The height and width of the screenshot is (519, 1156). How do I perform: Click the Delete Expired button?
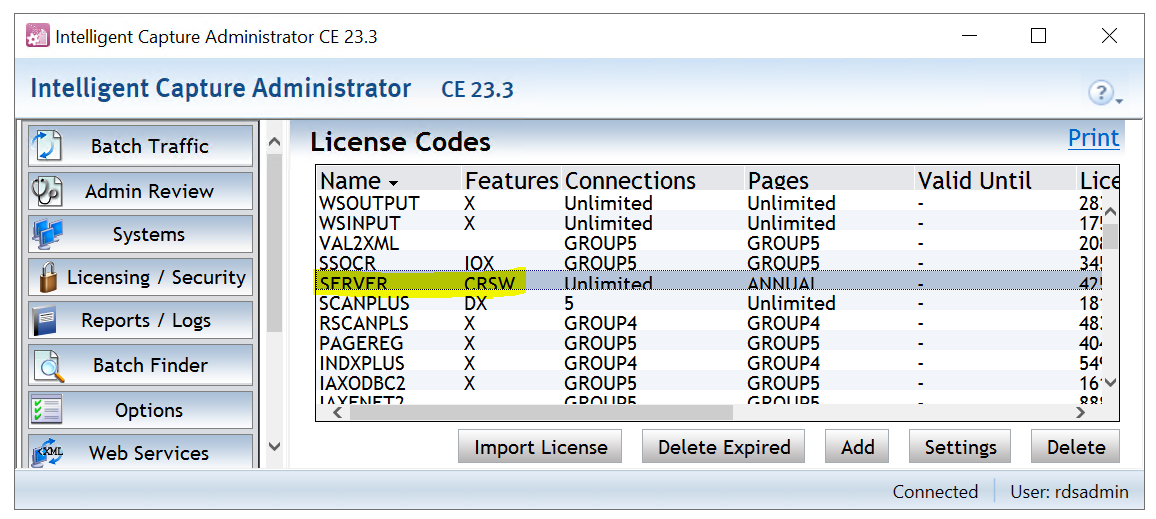tap(723, 447)
